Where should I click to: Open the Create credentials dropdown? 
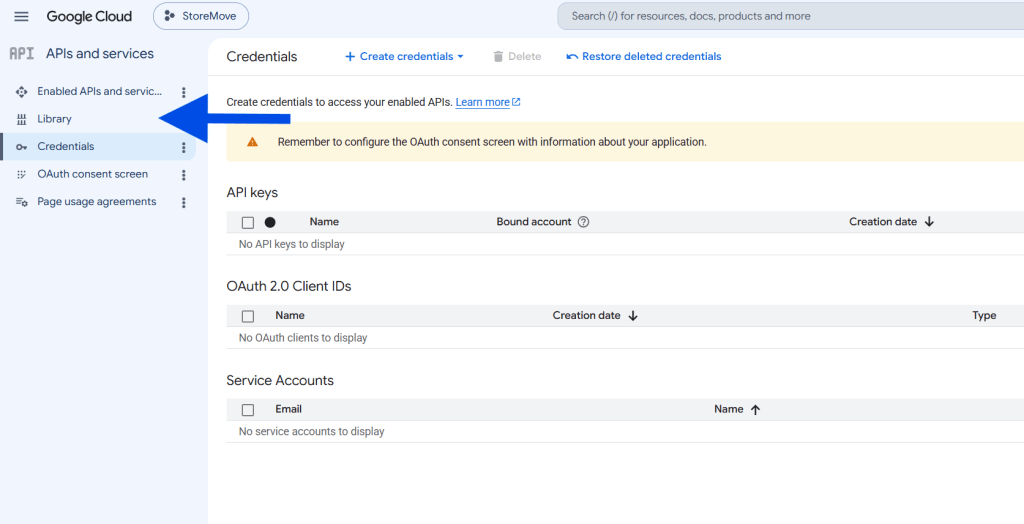pyautogui.click(x=404, y=56)
